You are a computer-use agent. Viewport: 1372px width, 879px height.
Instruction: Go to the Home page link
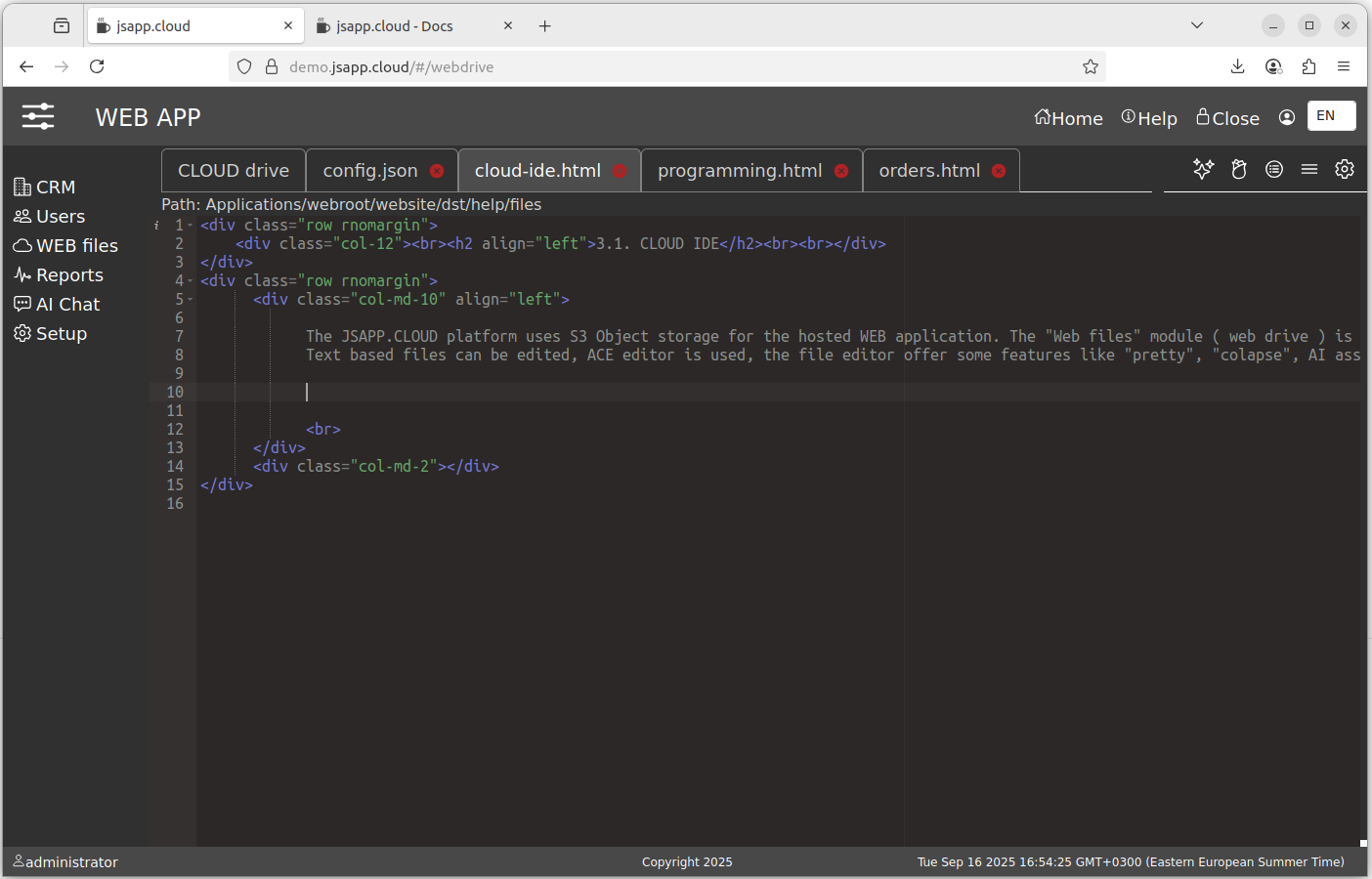click(x=1068, y=118)
